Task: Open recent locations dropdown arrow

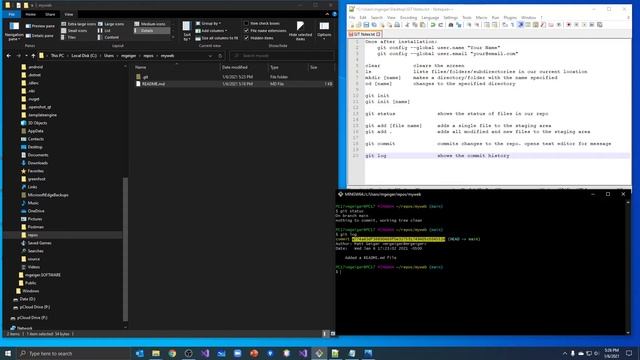Action: 26,56
